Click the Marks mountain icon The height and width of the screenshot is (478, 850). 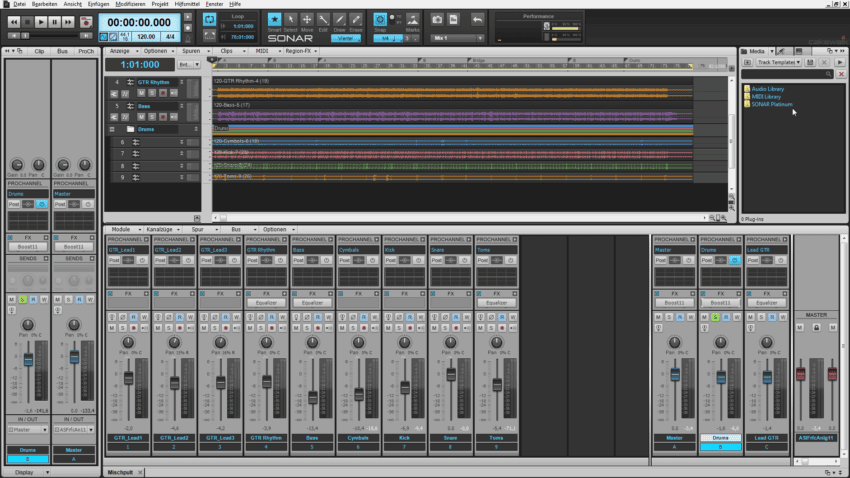(413, 20)
